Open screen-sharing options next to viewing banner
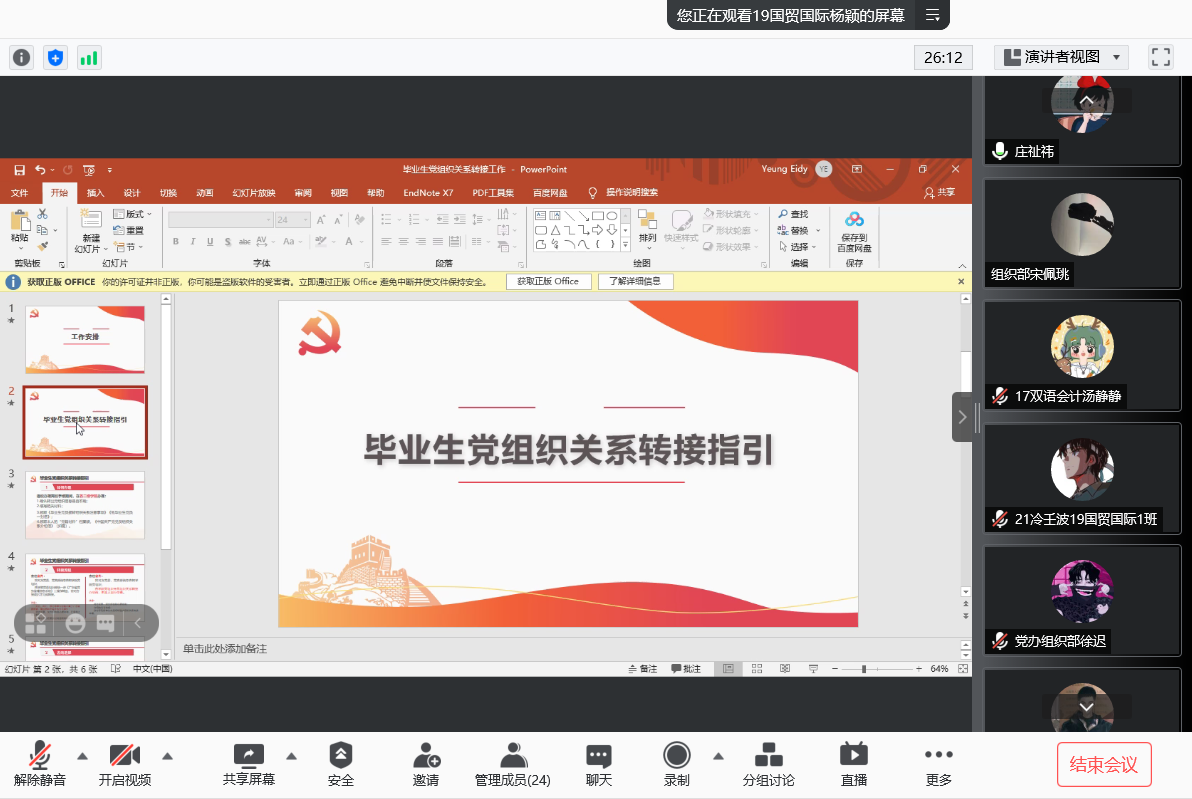Image resolution: width=1192 pixels, height=799 pixels. click(x=932, y=15)
